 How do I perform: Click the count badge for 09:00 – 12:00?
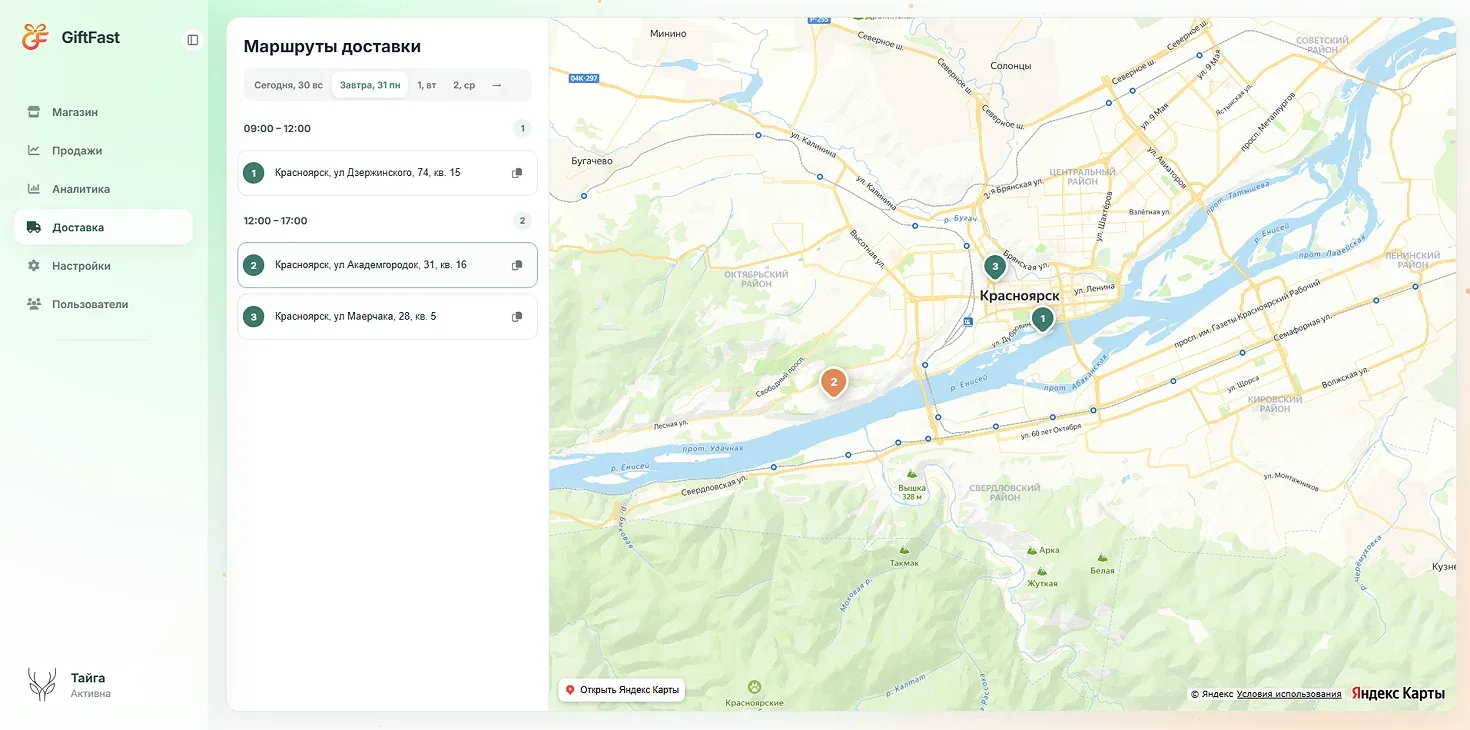click(522, 128)
